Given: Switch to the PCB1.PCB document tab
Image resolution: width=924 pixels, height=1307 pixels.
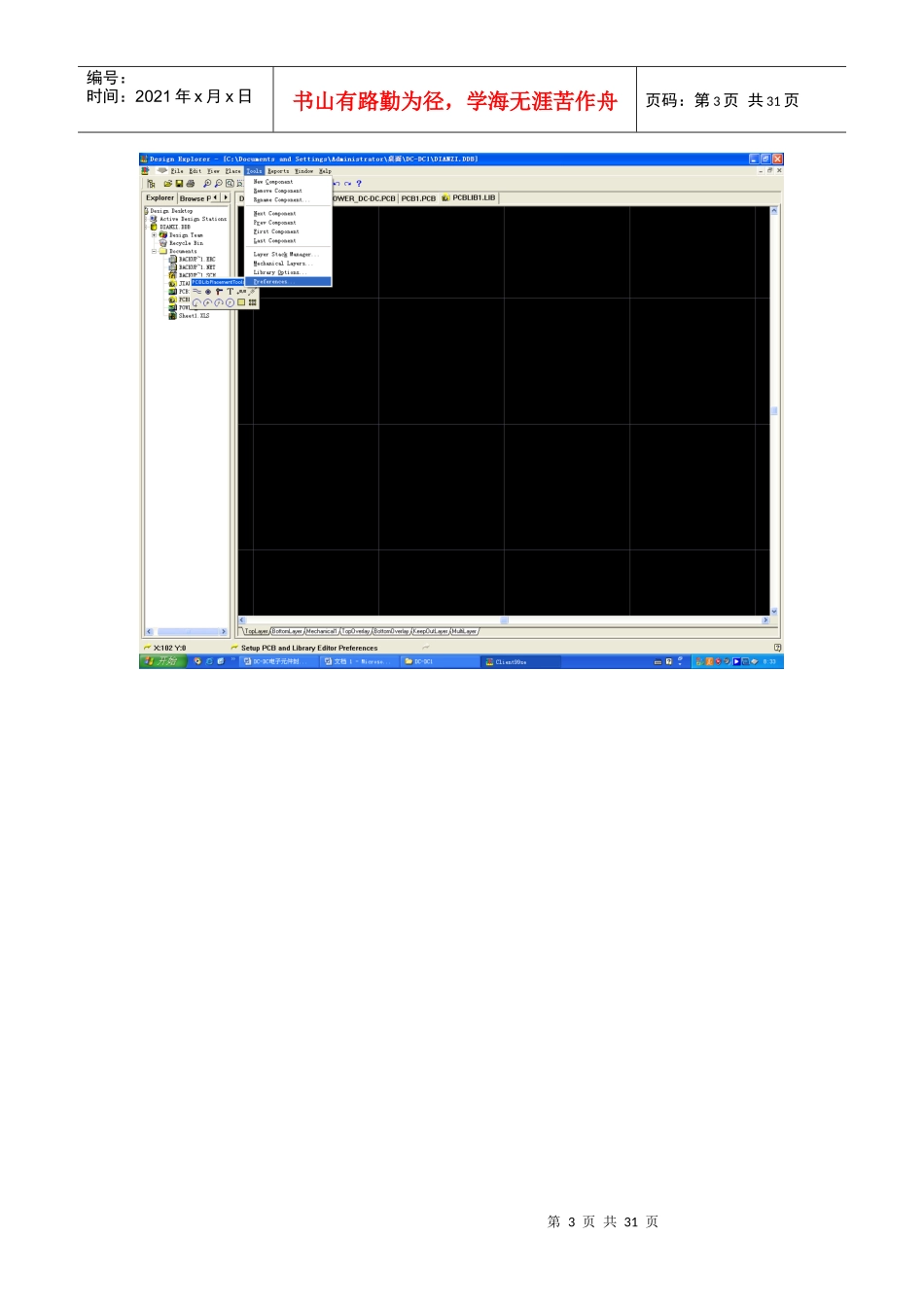Looking at the screenshot, I should 418,198.
